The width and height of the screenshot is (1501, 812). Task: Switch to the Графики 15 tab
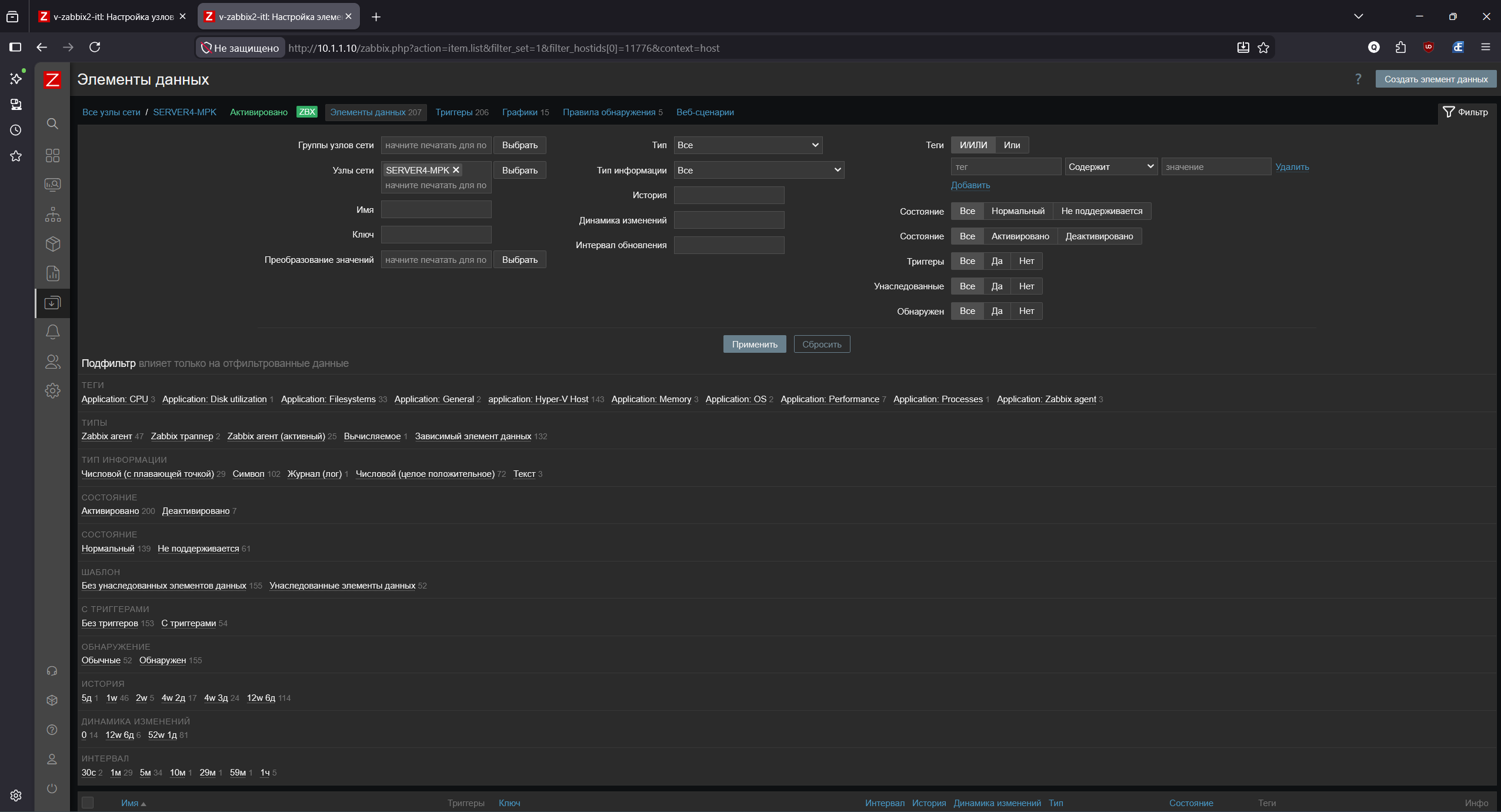tap(525, 112)
